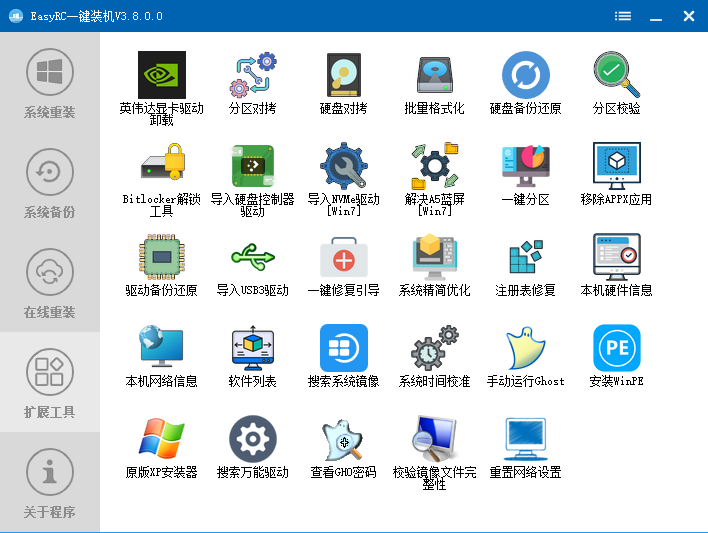The image size is (708, 533).
Task: Run the 分区检验 partition check tool
Action: coord(616,83)
